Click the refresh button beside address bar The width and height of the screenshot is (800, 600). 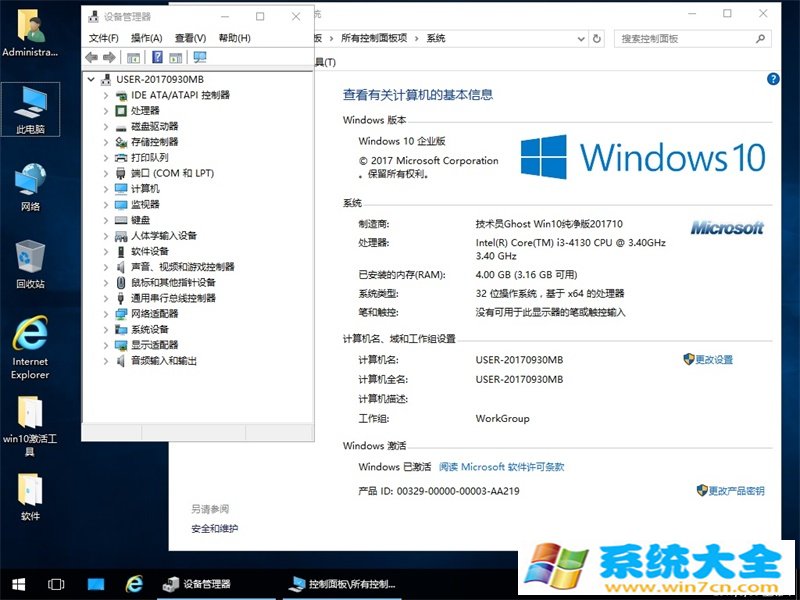point(596,39)
